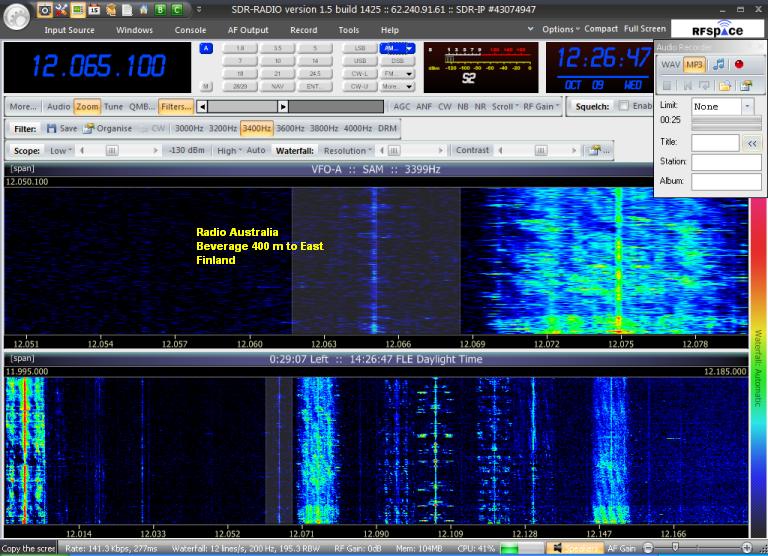Image resolution: width=768 pixels, height=556 pixels.
Task: Open Audio Recorder options icon beside folder
Action: (745, 86)
